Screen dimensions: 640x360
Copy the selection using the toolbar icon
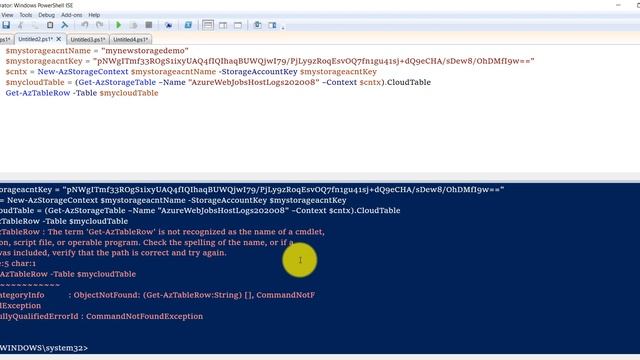click(35, 25)
